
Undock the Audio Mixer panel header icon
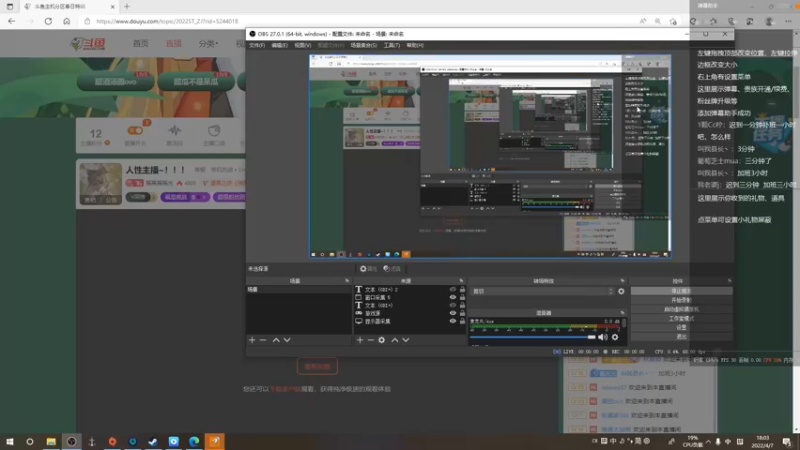[622, 313]
